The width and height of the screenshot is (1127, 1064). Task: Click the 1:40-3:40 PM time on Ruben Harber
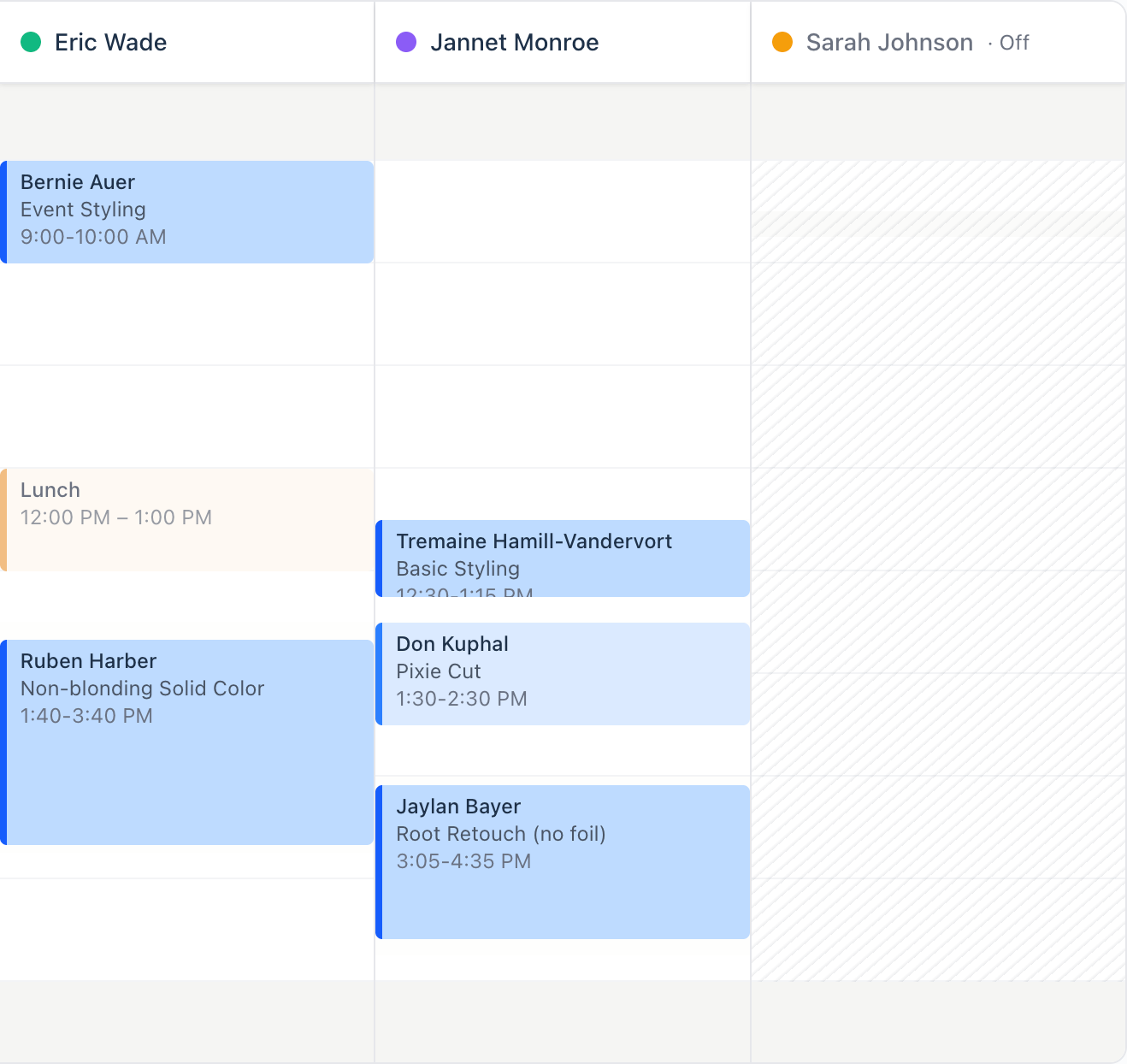click(86, 716)
